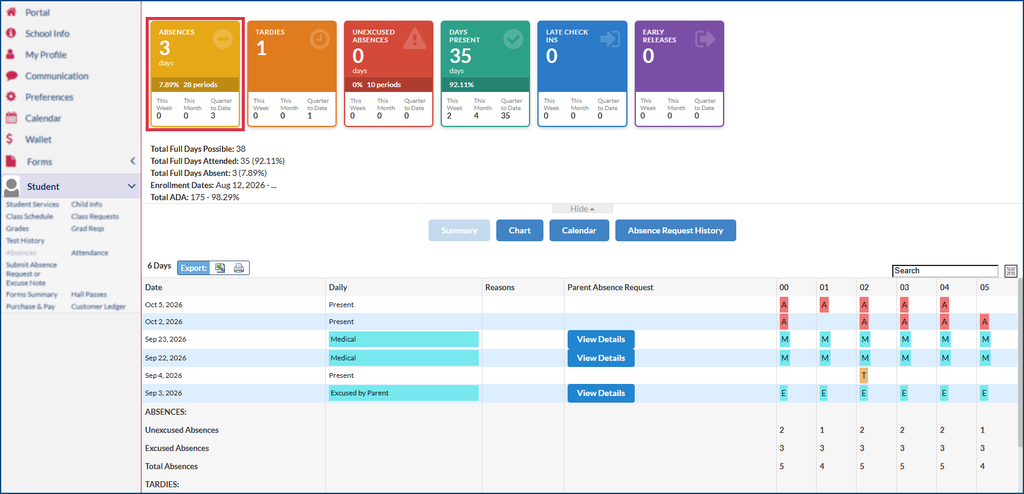Open the Wallet dollar icon

pyautogui.click(x=10, y=139)
